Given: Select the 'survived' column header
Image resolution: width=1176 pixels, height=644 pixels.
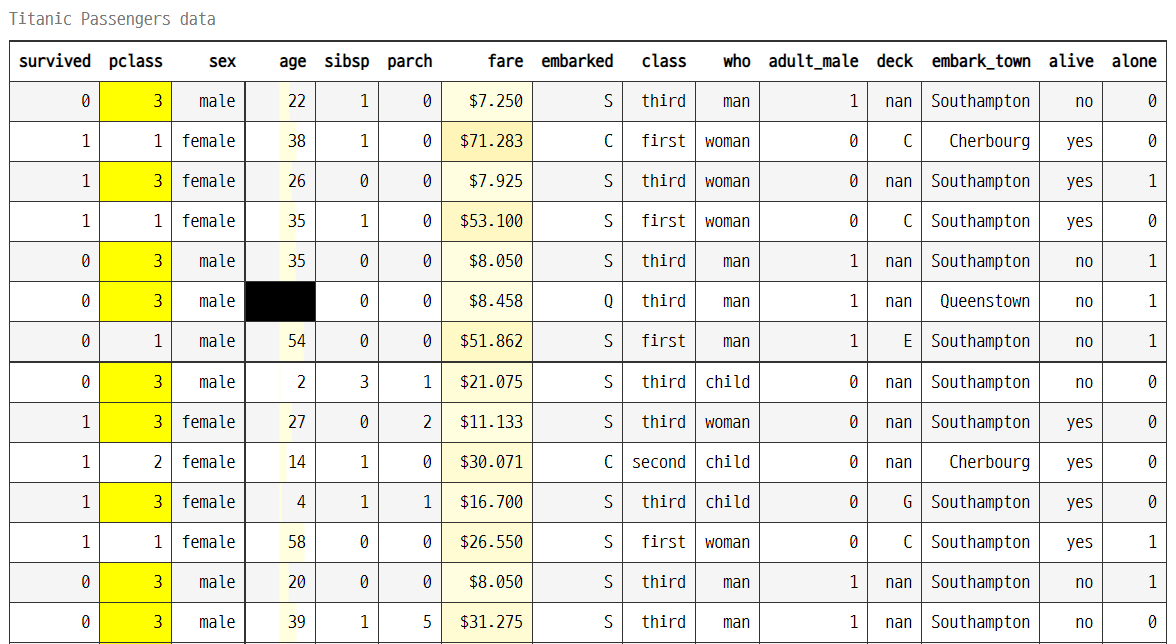Looking at the screenshot, I should tap(55, 61).
